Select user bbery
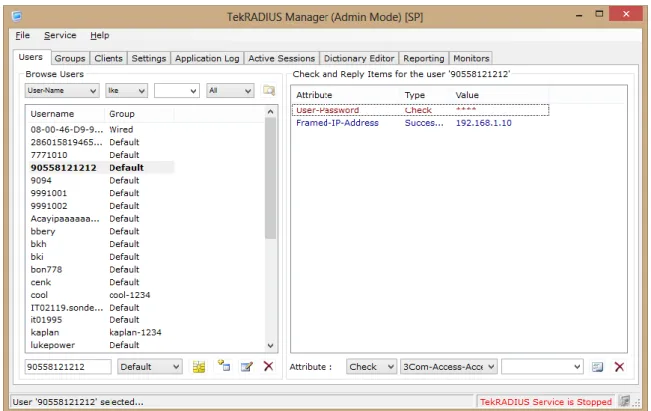651x411 pixels. [100, 231]
